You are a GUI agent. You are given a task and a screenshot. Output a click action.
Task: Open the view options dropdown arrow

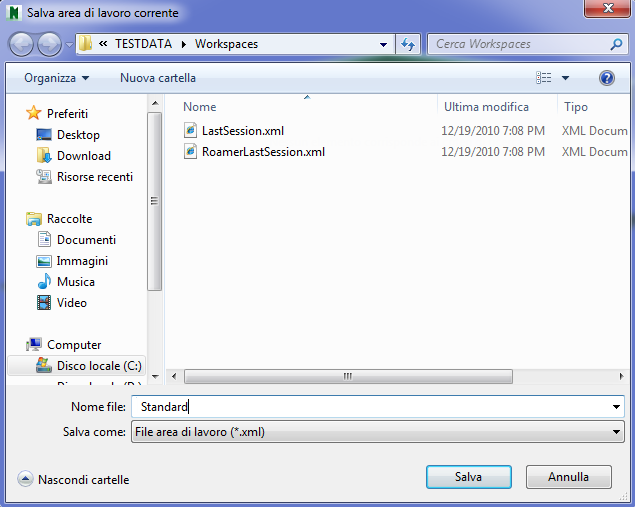[565, 78]
